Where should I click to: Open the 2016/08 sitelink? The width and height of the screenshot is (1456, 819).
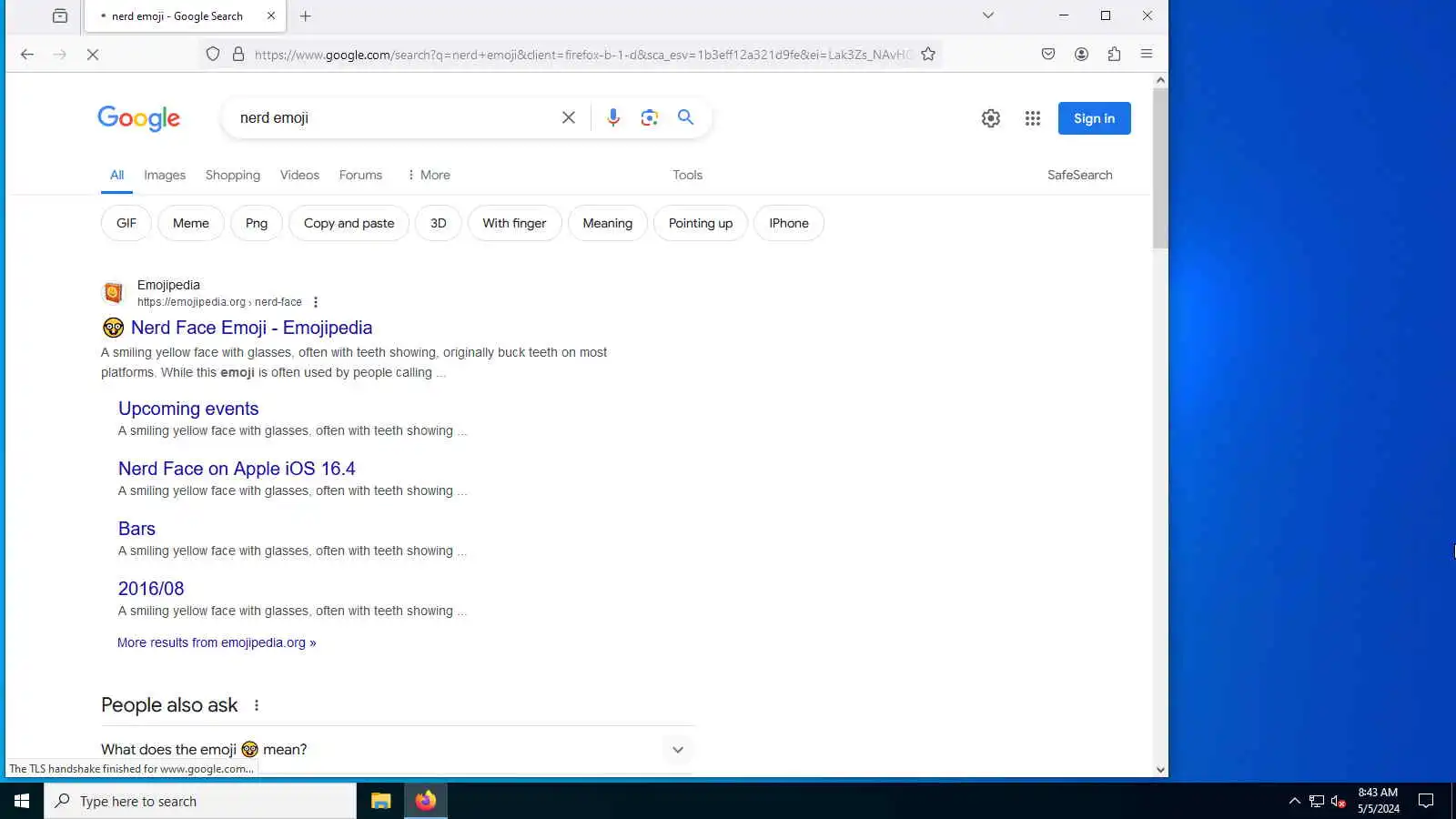coord(151,589)
